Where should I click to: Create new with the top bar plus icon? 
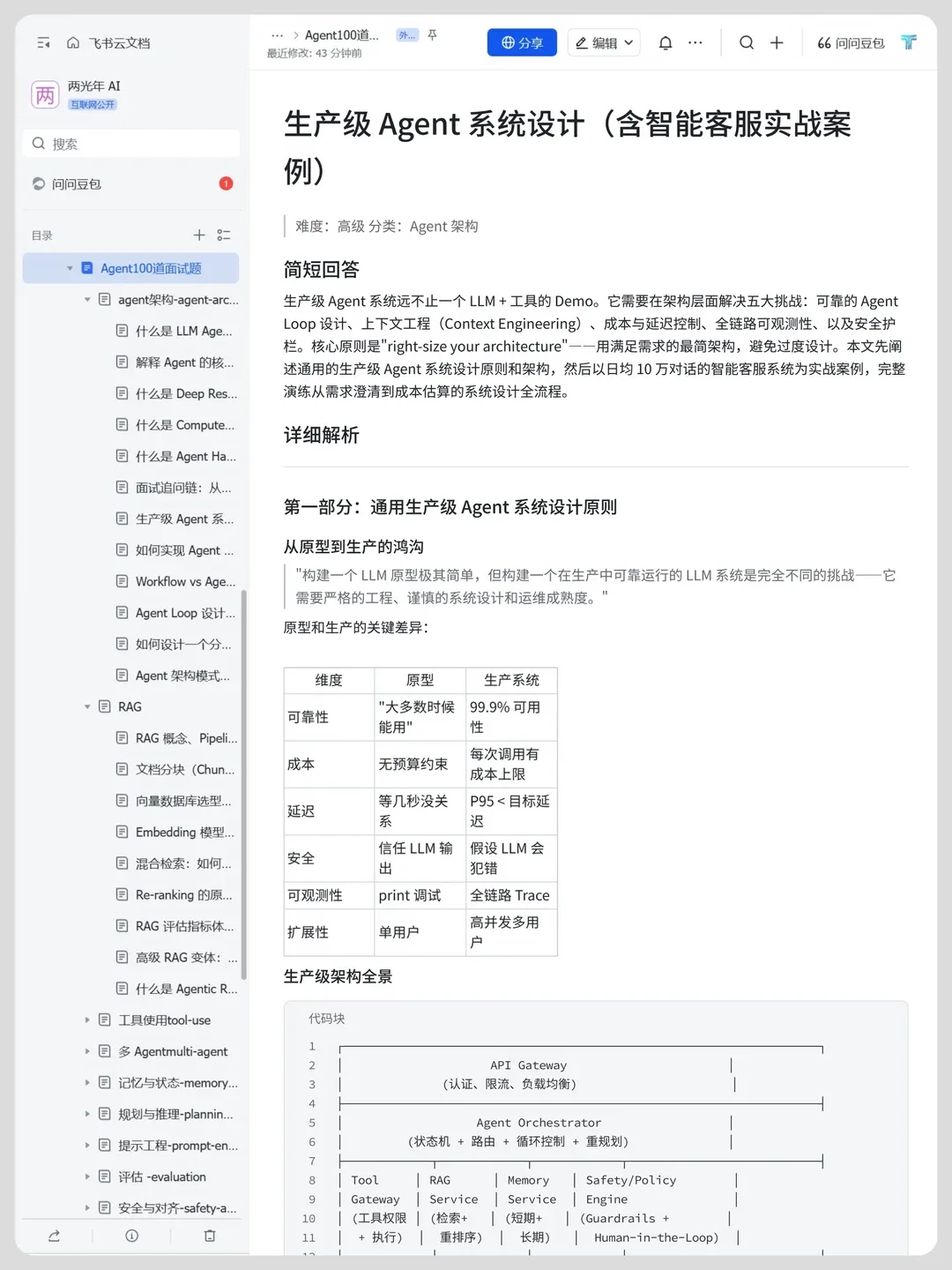point(777,42)
